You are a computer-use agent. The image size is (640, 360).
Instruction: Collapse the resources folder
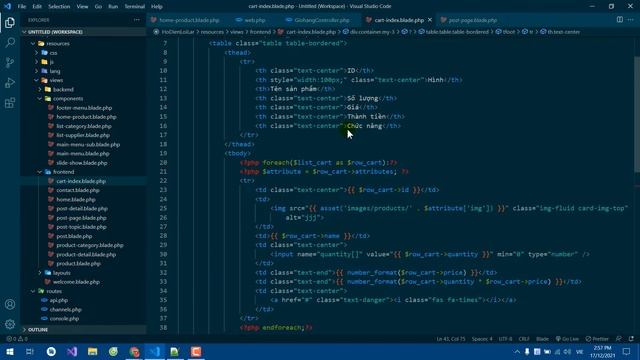[58, 43]
